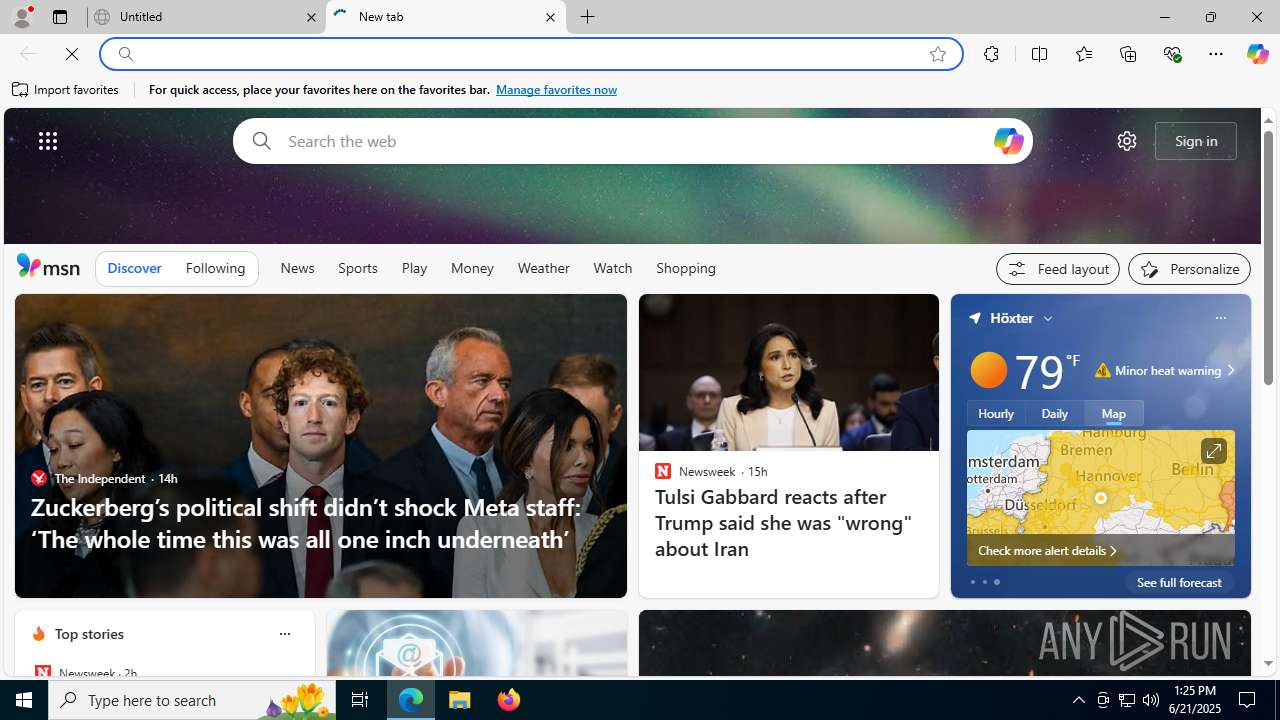Open a new tab with plus button

pos(587,17)
